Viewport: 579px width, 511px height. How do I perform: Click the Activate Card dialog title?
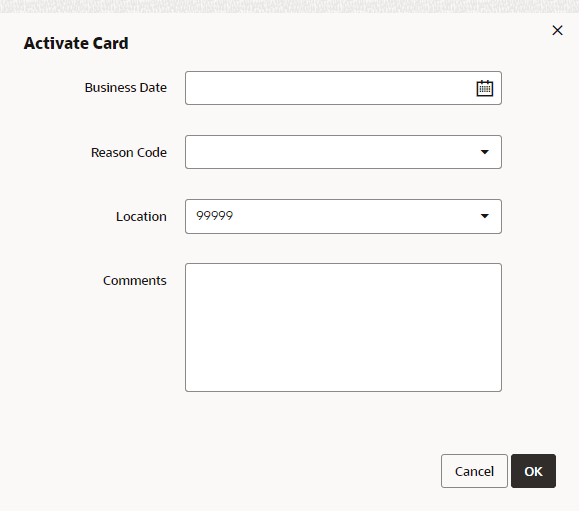(76, 43)
